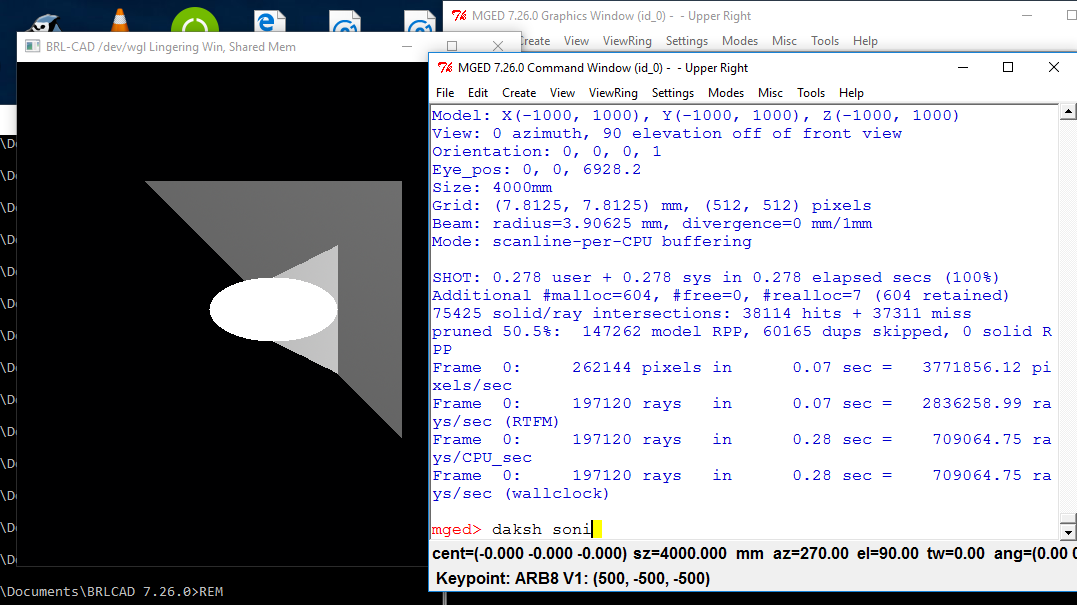
Task: Click 'tw=0.00' in the status bar
Action: [957, 553]
